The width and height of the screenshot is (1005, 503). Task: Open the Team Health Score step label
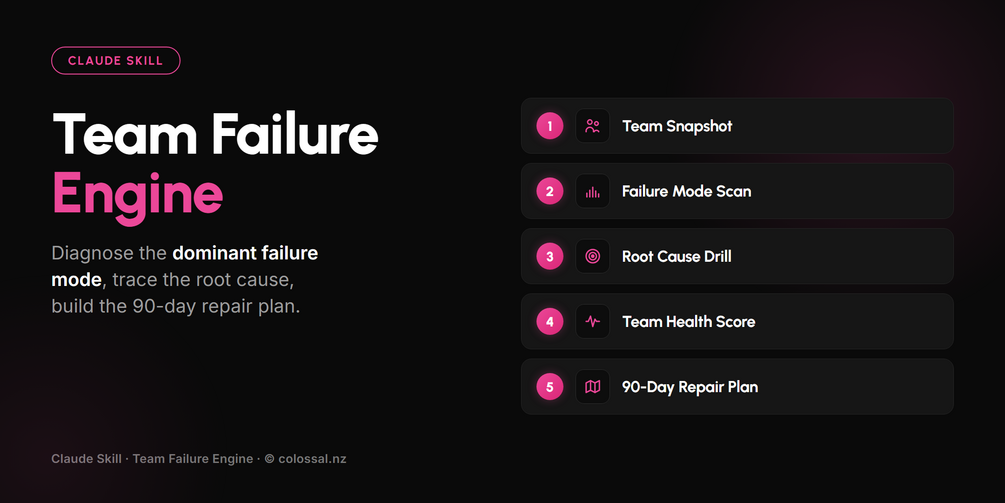coord(688,322)
